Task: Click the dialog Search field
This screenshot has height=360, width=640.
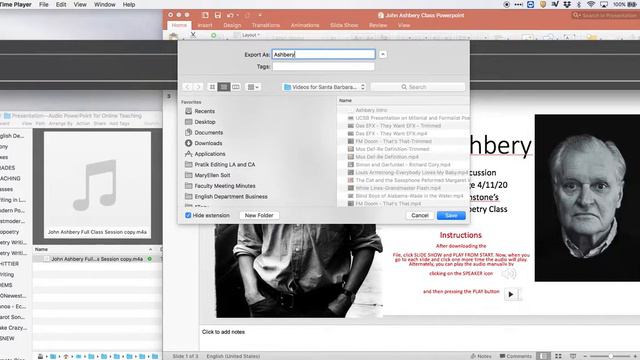Action: (418, 87)
